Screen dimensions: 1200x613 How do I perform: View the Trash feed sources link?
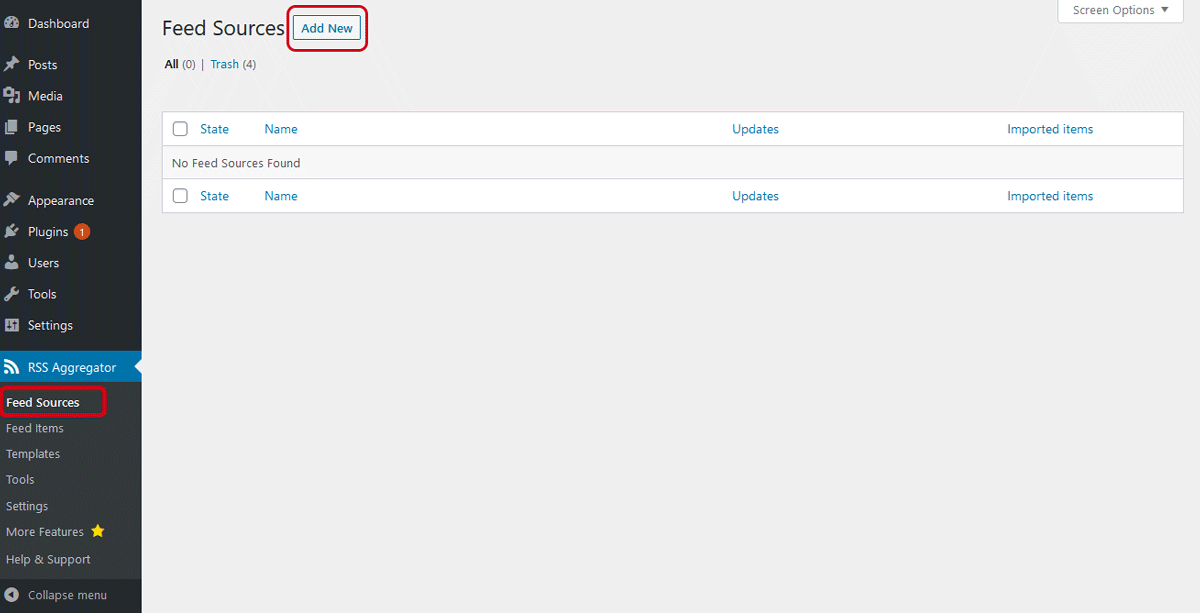[224, 64]
